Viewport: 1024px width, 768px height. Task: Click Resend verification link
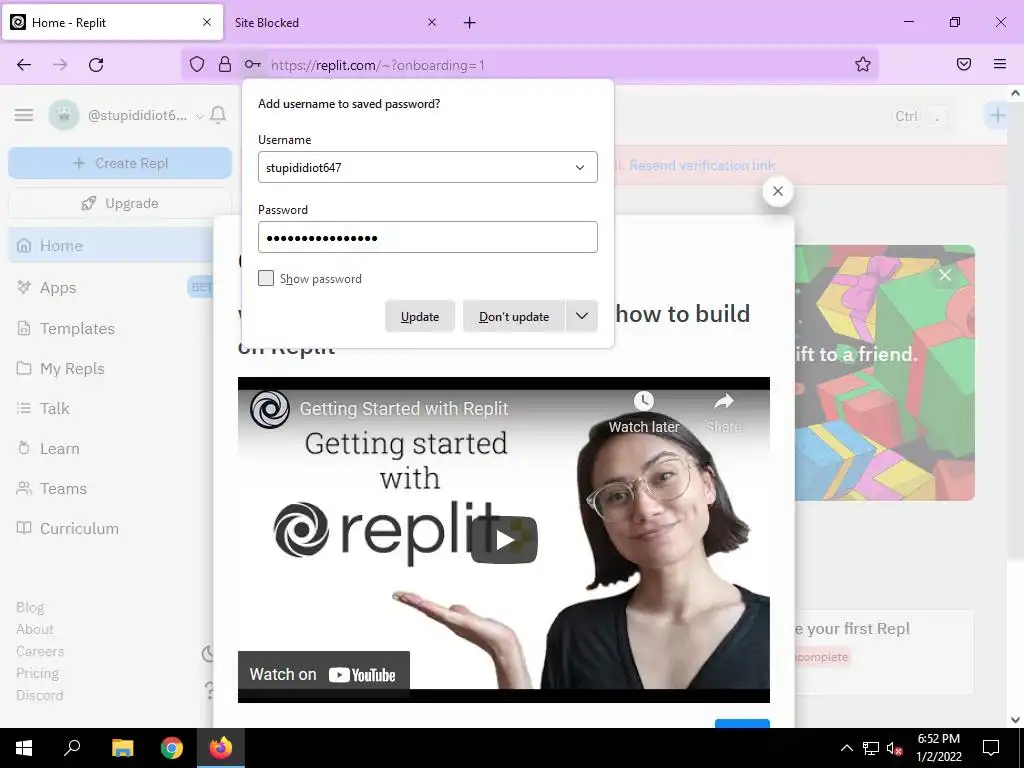pos(702,165)
